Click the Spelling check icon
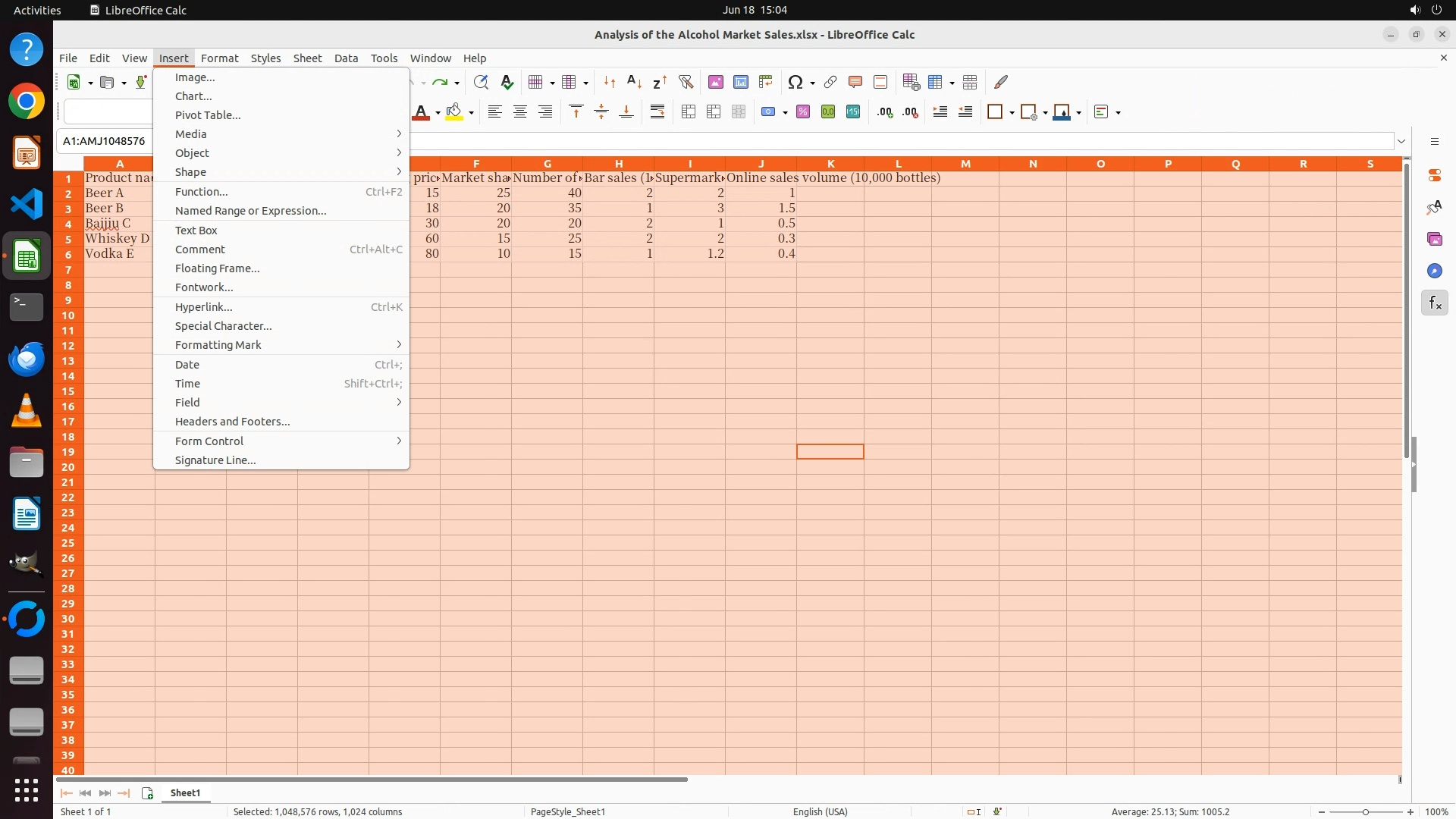Screen dimensions: 1456x819 pos(507,82)
